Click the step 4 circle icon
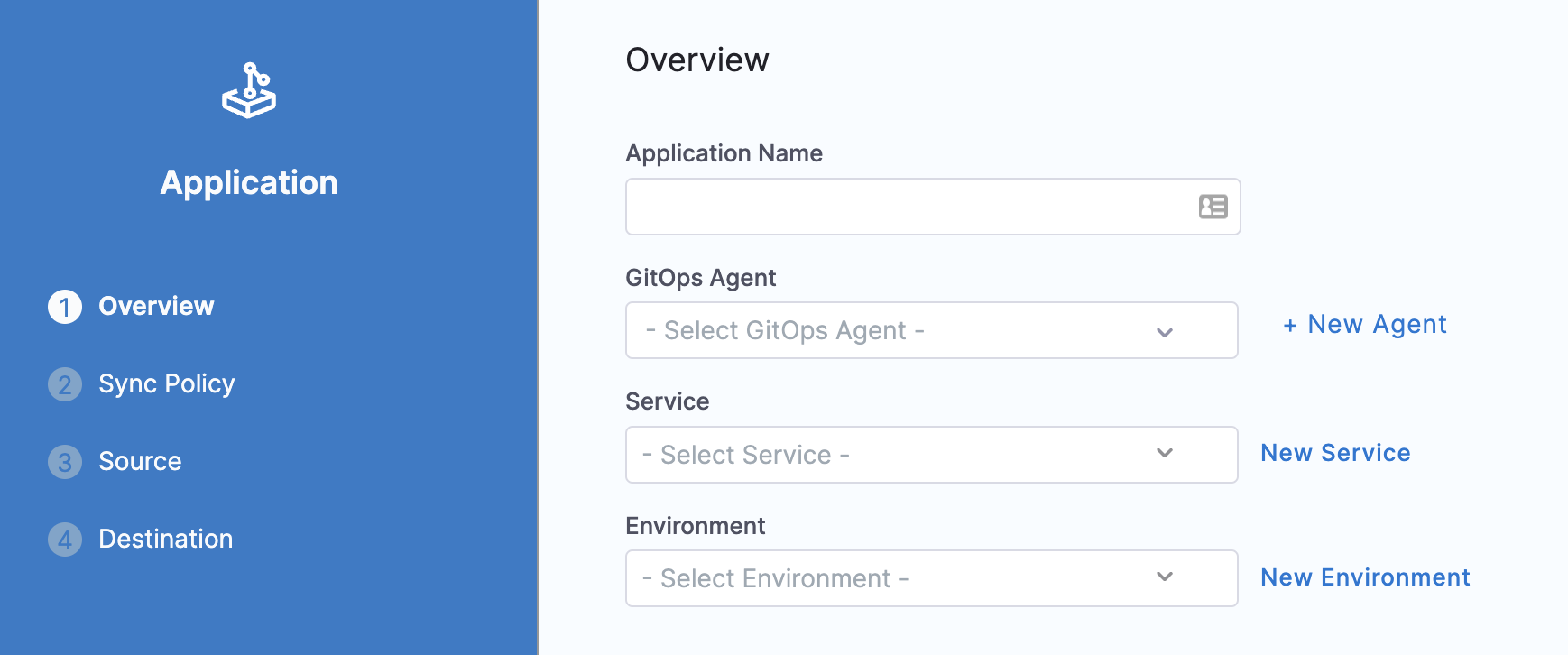Image resolution: width=1568 pixels, height=655 pixels. 65,540
